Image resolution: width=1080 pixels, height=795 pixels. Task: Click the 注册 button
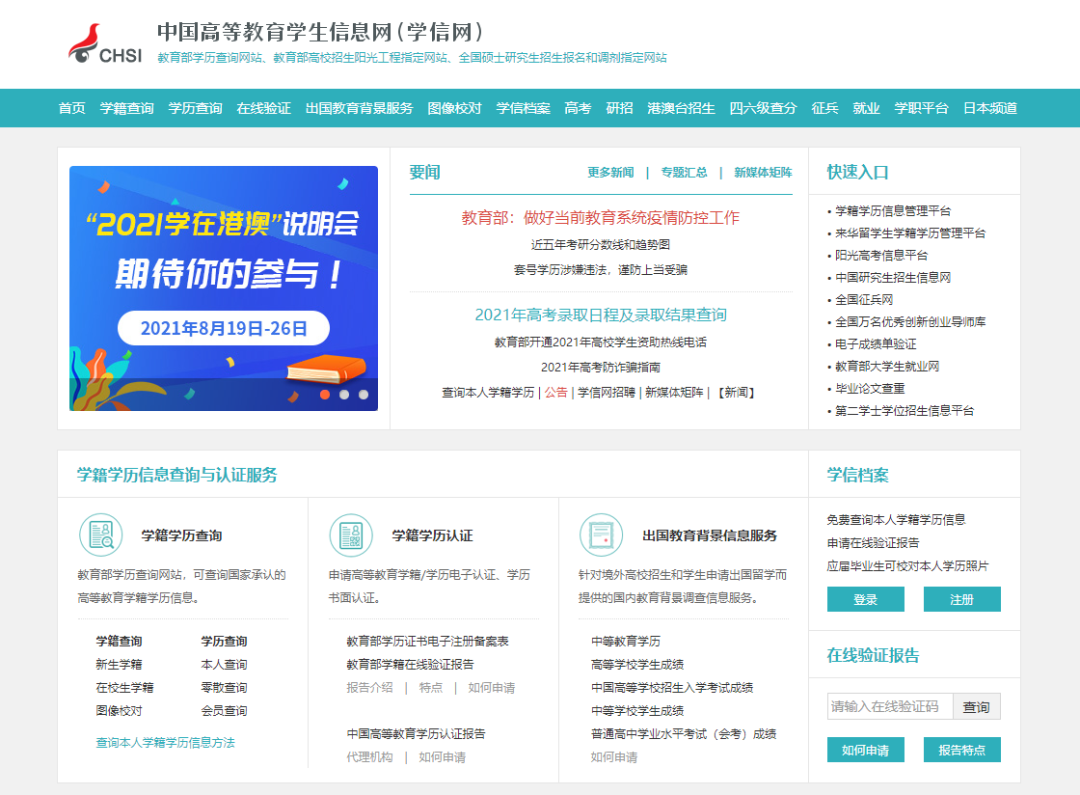[x=961, y=599]
